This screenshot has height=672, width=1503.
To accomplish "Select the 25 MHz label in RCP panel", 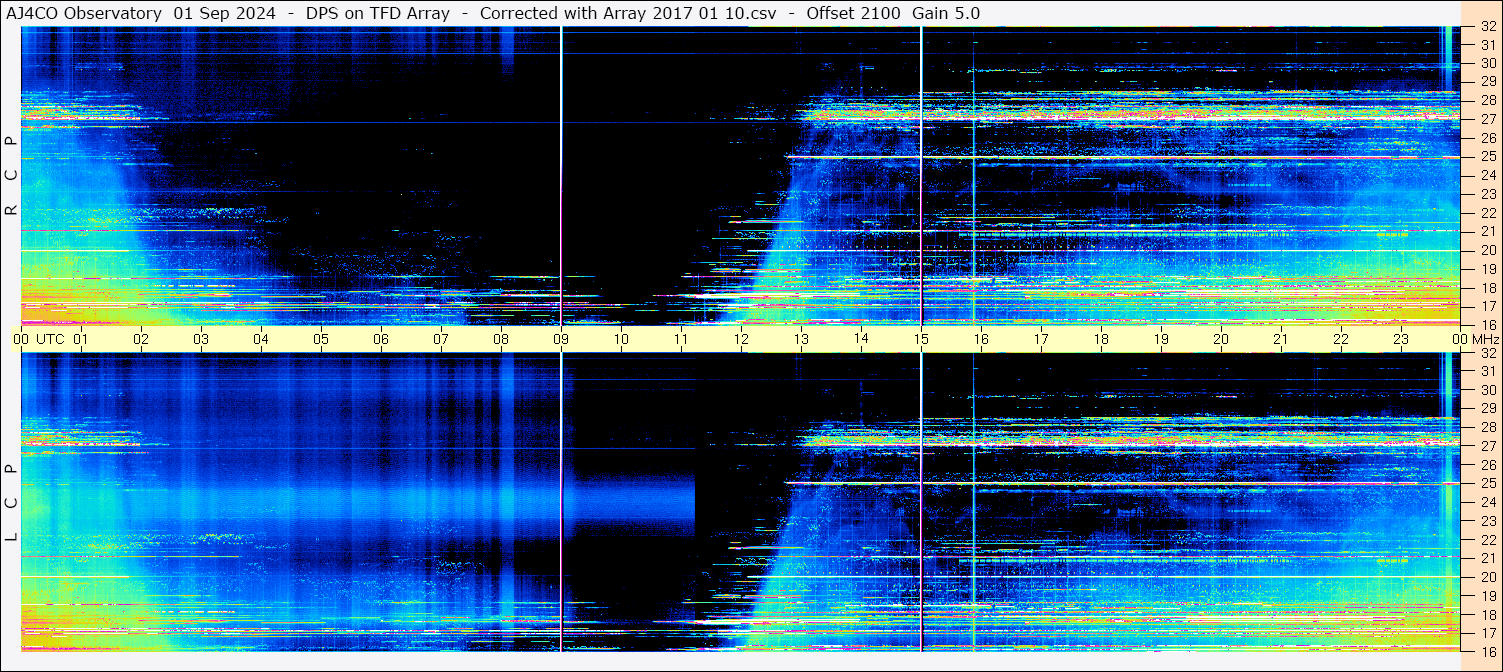I will [x=1487, y=157].
